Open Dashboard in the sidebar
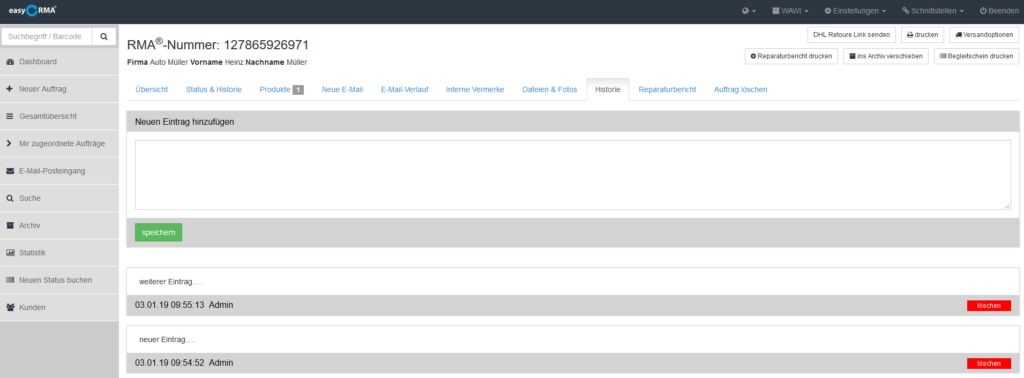 point(59,62)
